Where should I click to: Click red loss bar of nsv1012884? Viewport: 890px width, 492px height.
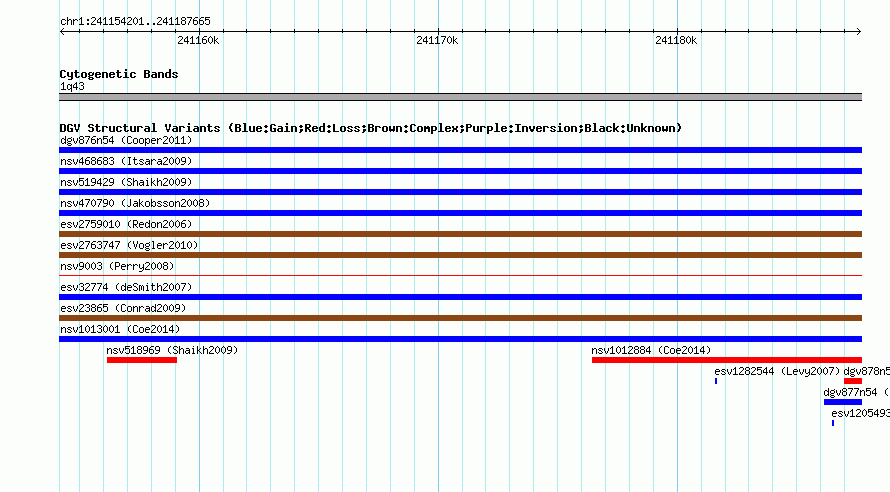tap(727, 360)
